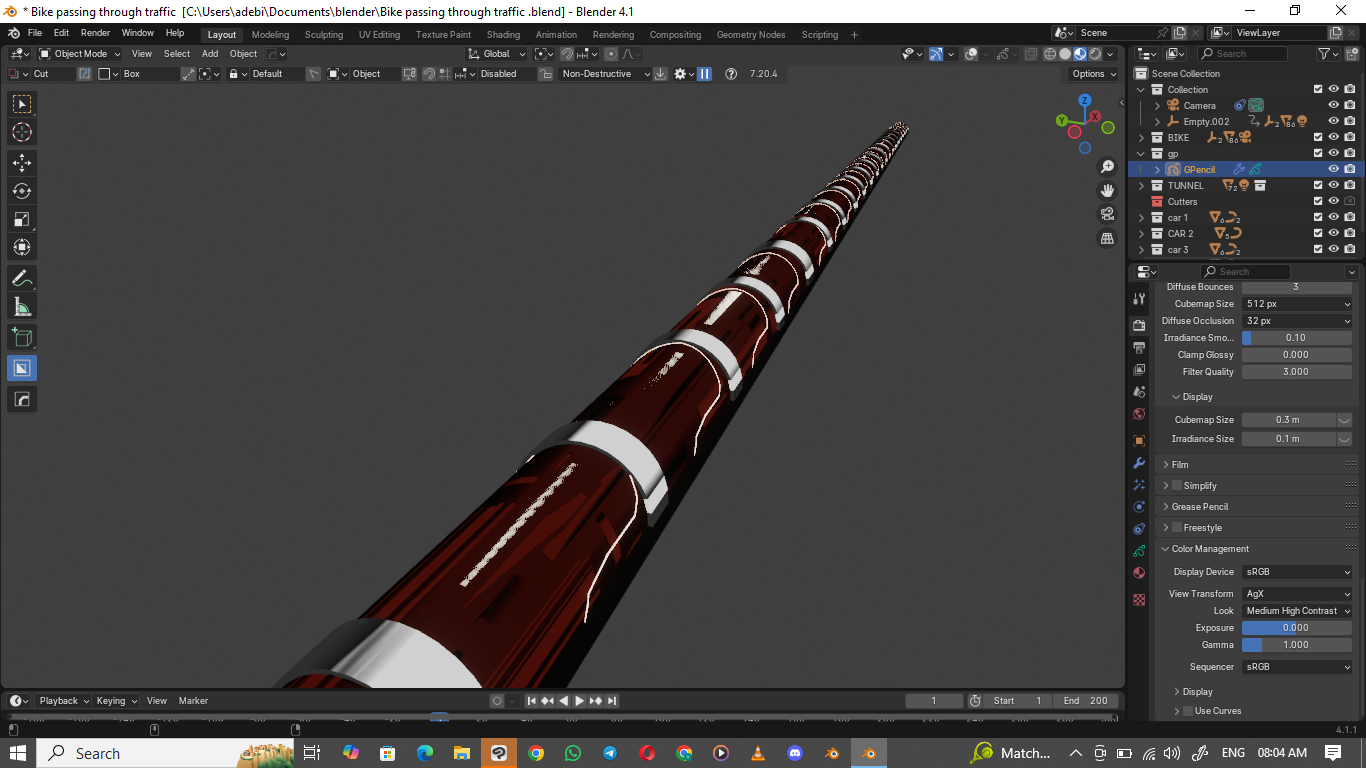
Task: Open the Tool properties tab
Action: 1139,298
